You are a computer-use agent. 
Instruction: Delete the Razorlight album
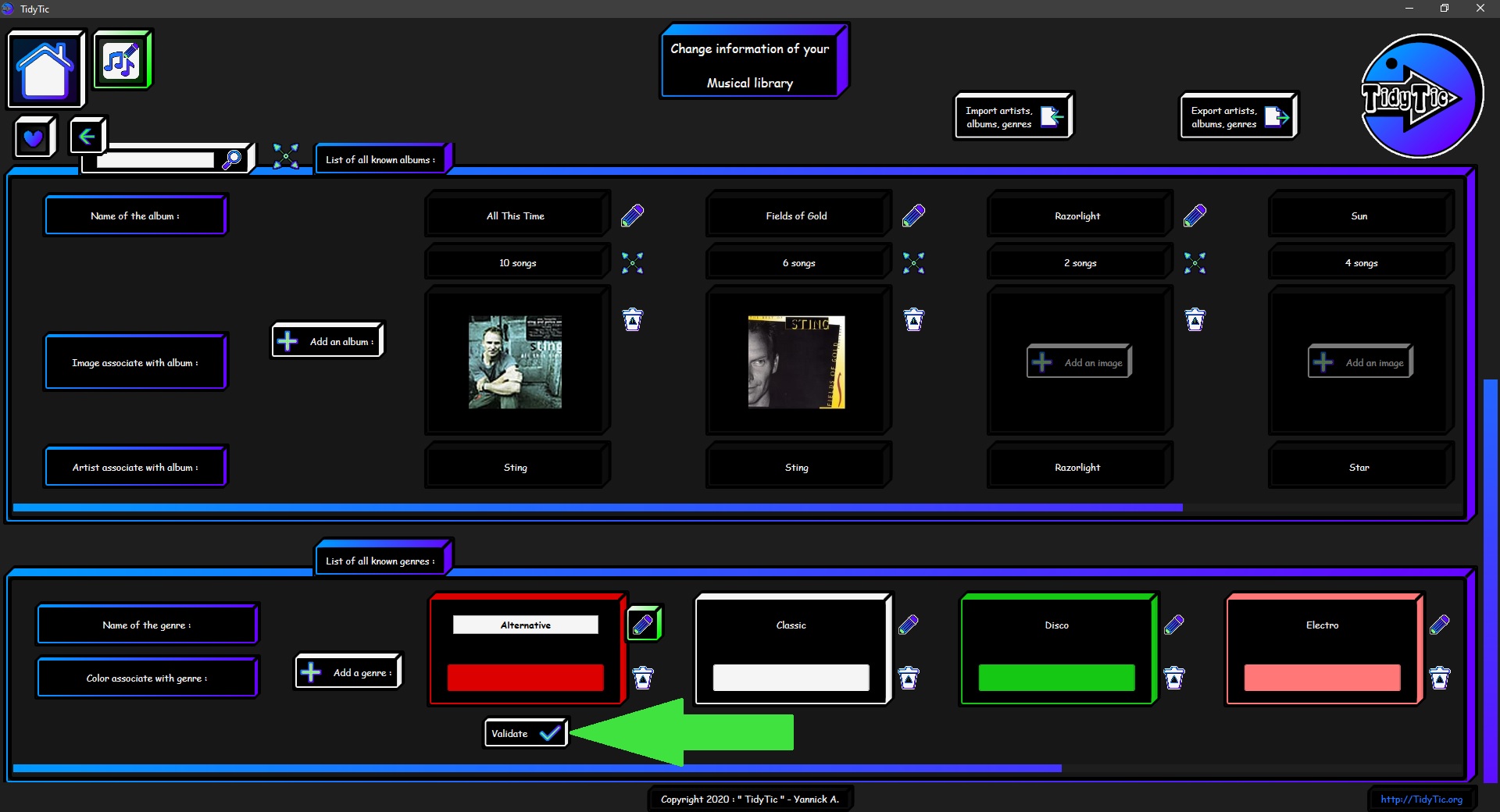tap(1195, 319)
